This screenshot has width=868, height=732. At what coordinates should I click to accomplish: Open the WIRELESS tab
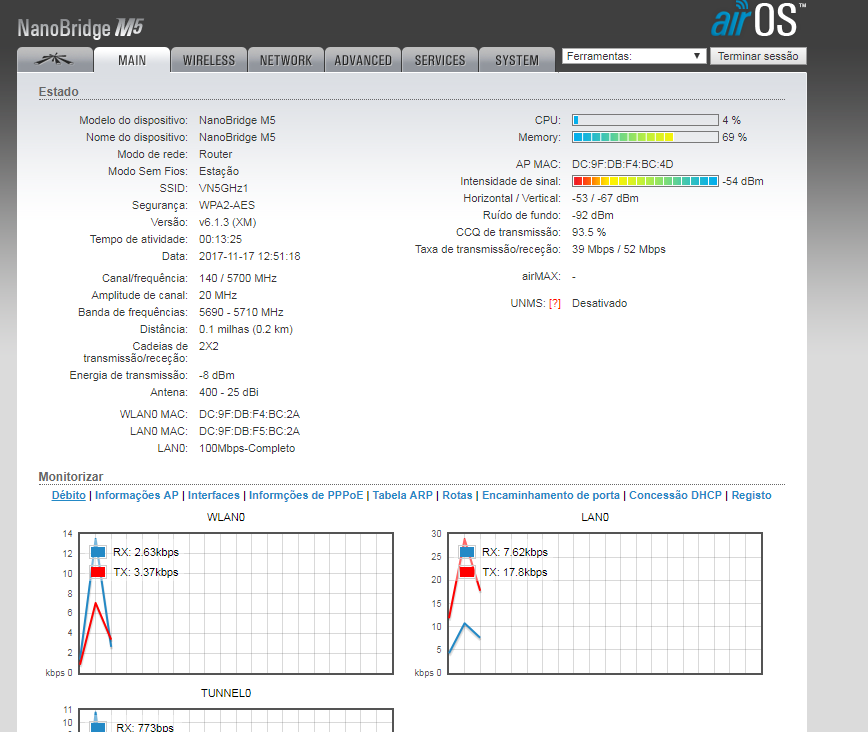209,60
